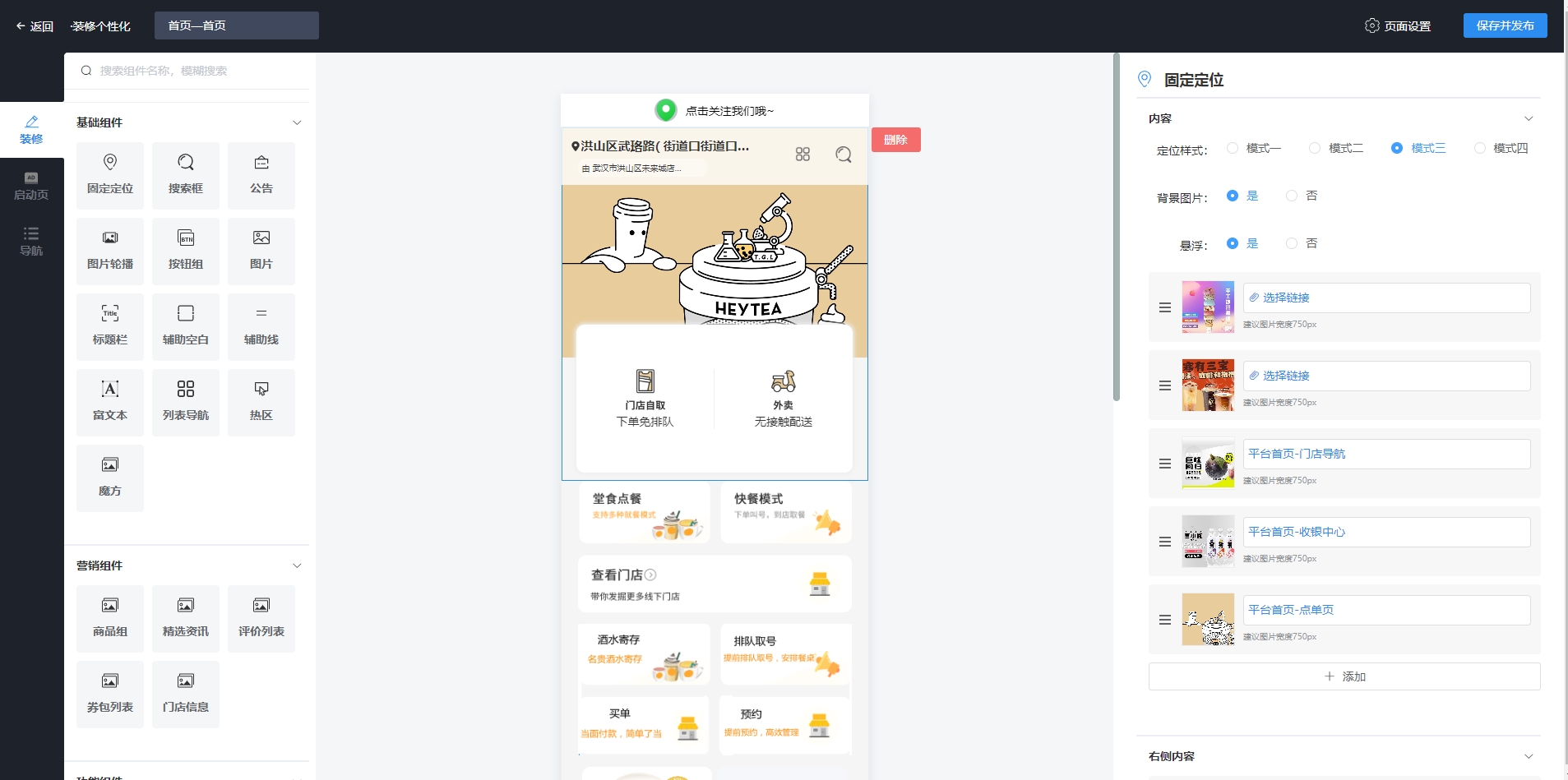The height and width of the screenshot is (780, 1568).
Task: Add the 公告 component
Action: (261, 175)
